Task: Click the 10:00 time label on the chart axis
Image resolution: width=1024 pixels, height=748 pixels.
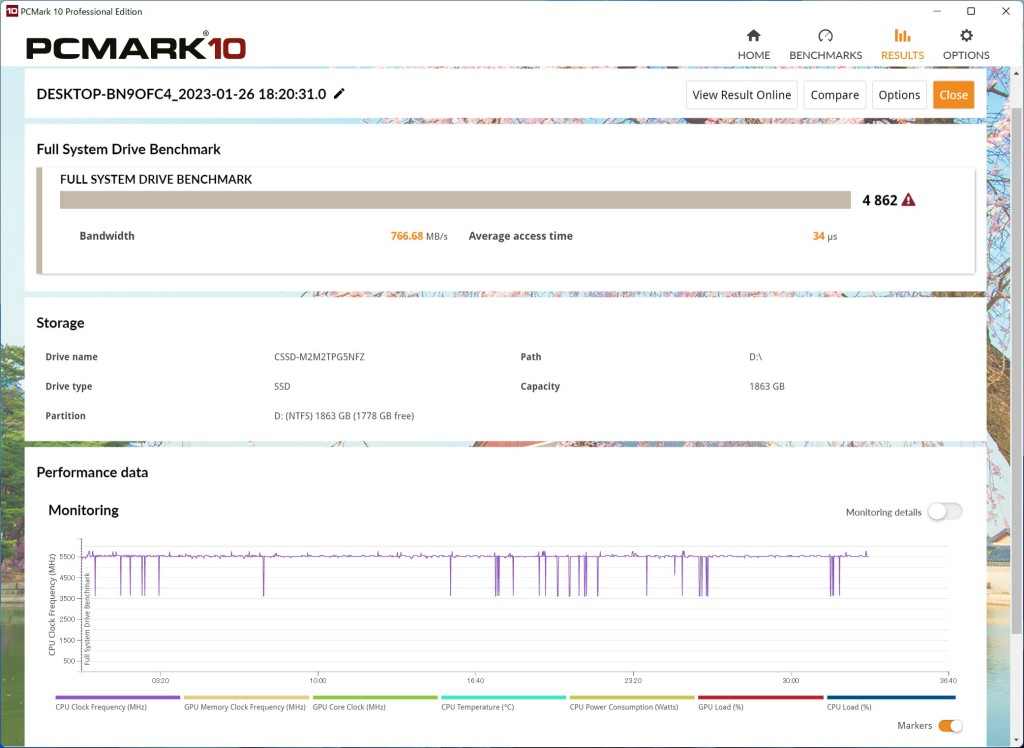Action: (318, 681)
